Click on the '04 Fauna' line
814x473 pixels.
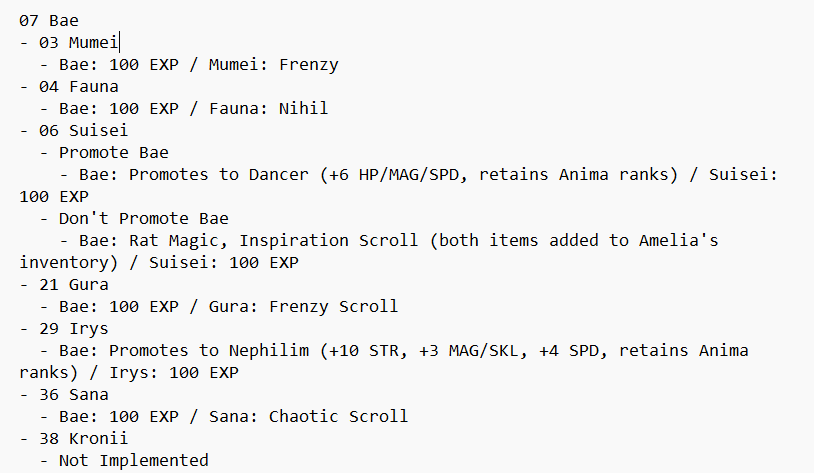click(x=69, y=86)
